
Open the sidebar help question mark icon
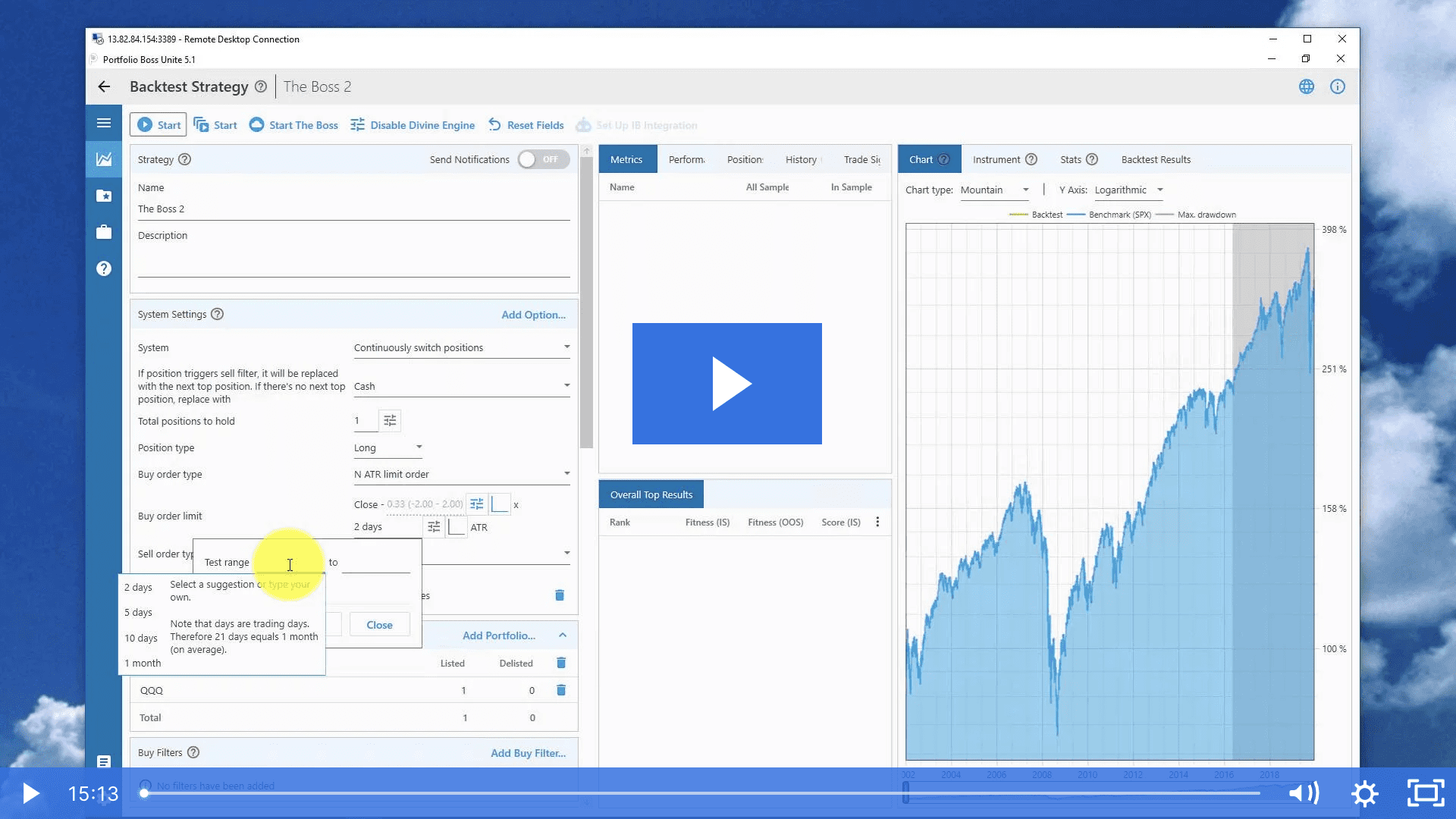coord(104,268)
